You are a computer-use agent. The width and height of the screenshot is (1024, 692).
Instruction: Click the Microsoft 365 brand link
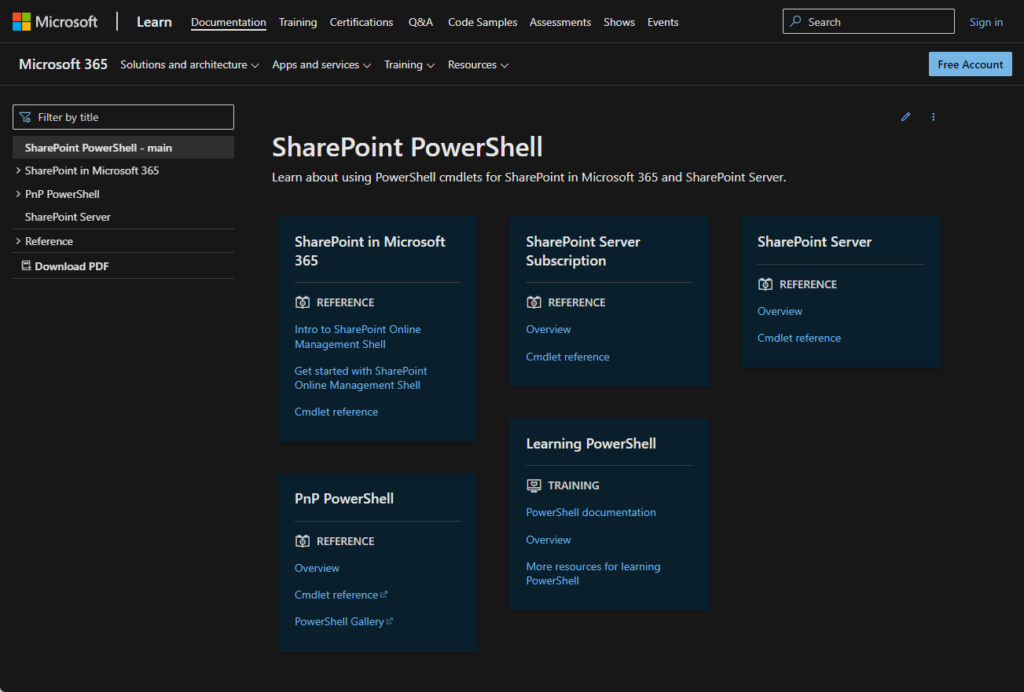pyautogui.click(x=63, y=64)
